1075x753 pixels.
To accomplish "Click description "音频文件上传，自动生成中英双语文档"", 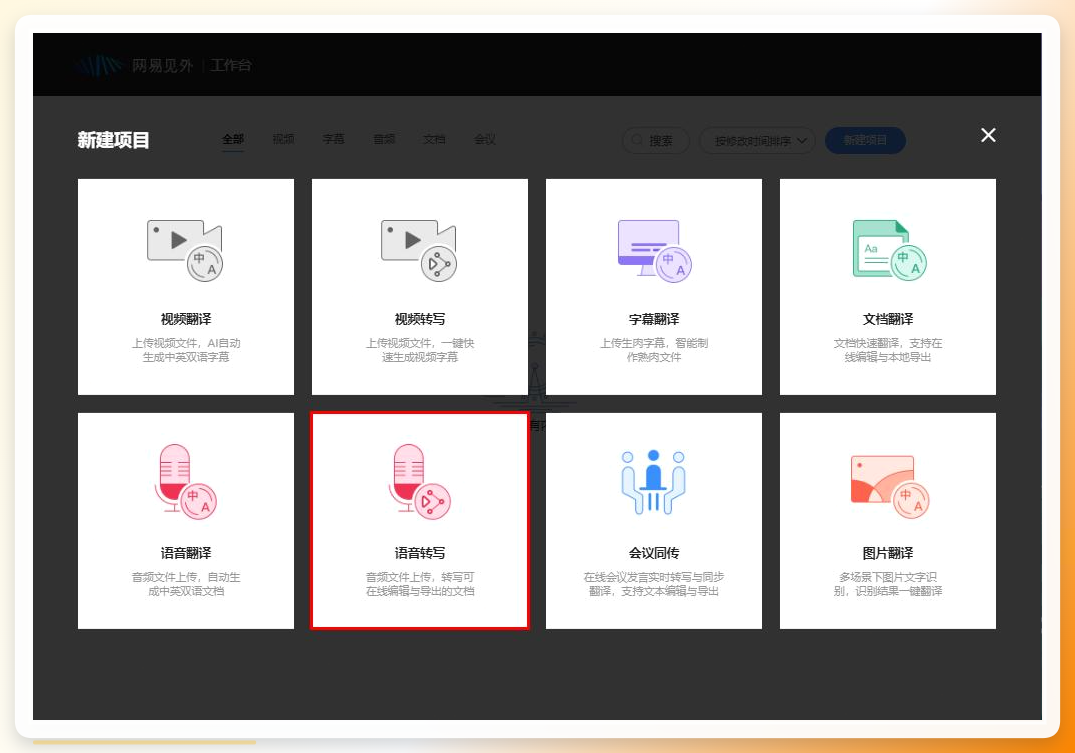I will tap(186, 584).
